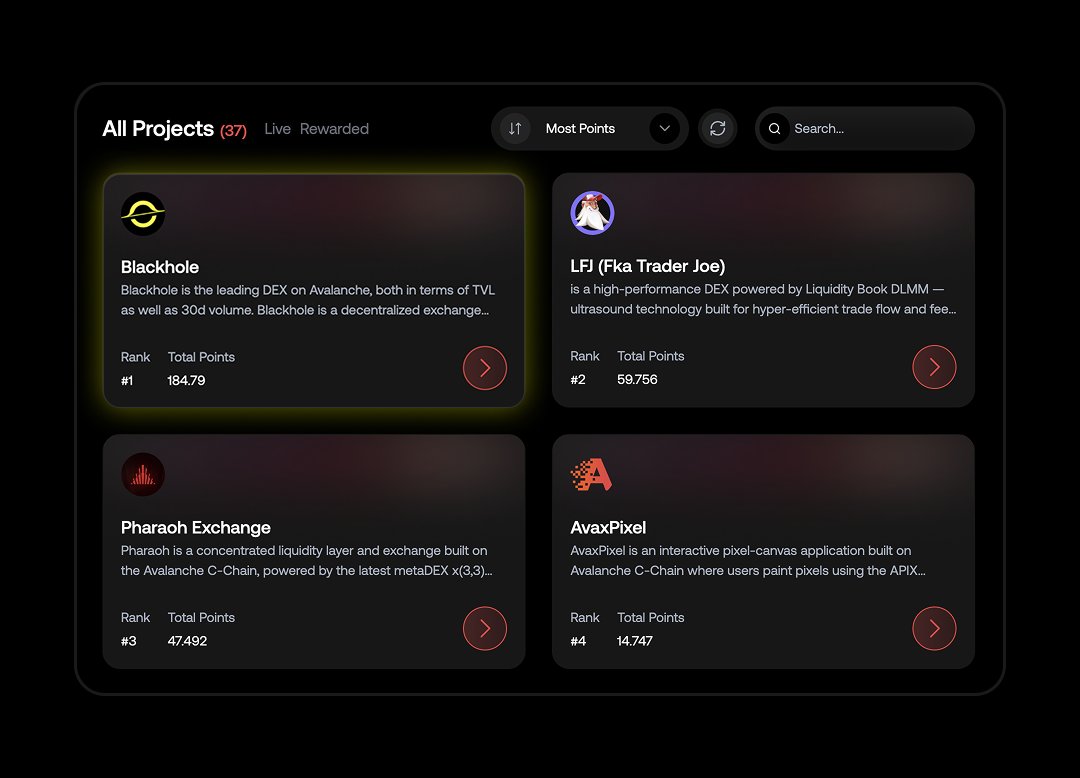
Task: Click the Pharaoh description text
Action: (307, 560)
